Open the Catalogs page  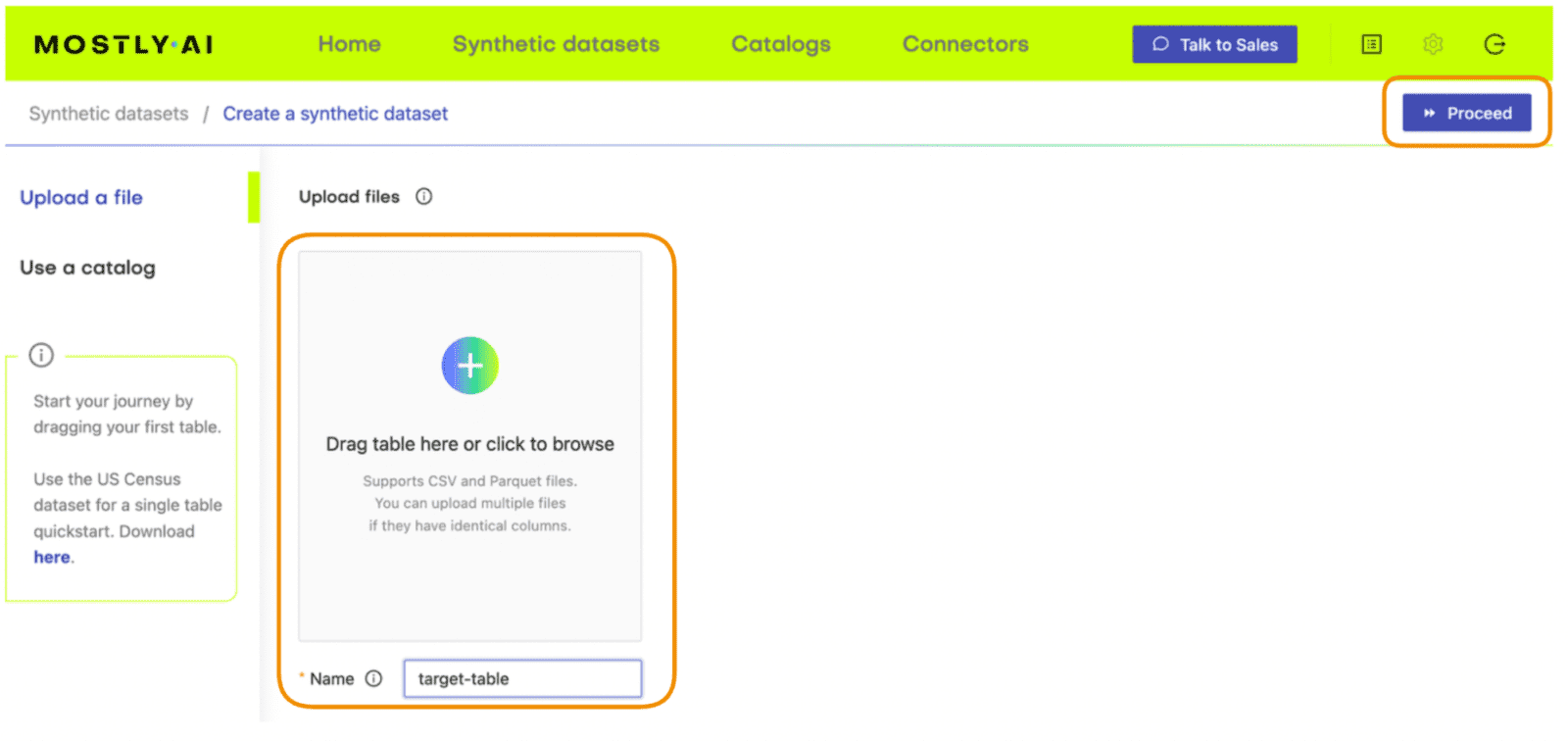(780, 44)
